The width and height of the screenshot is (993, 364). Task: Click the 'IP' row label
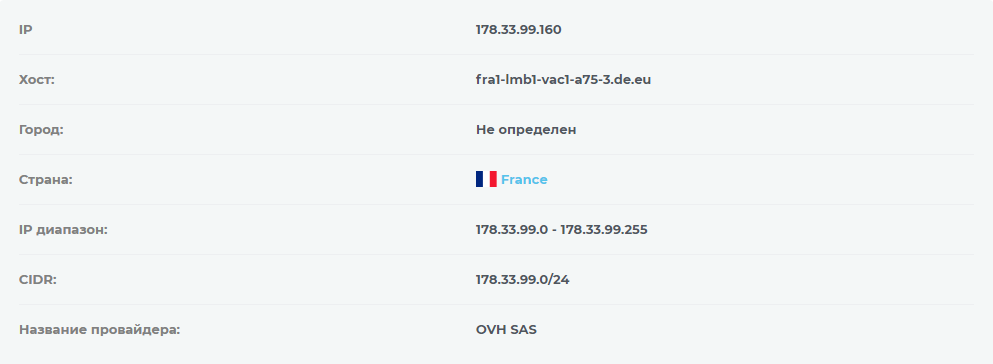pos(25,30)
